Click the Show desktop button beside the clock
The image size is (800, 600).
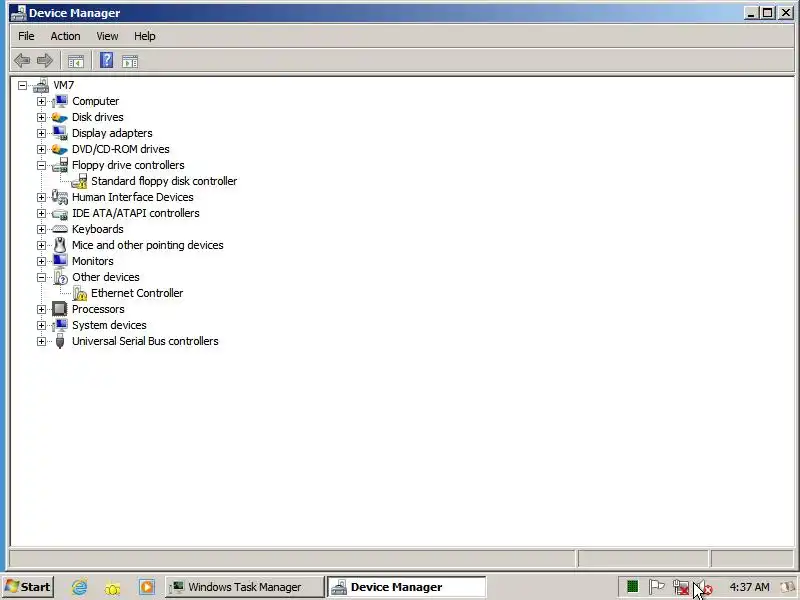pyautogui.click(x=789, y=587)
